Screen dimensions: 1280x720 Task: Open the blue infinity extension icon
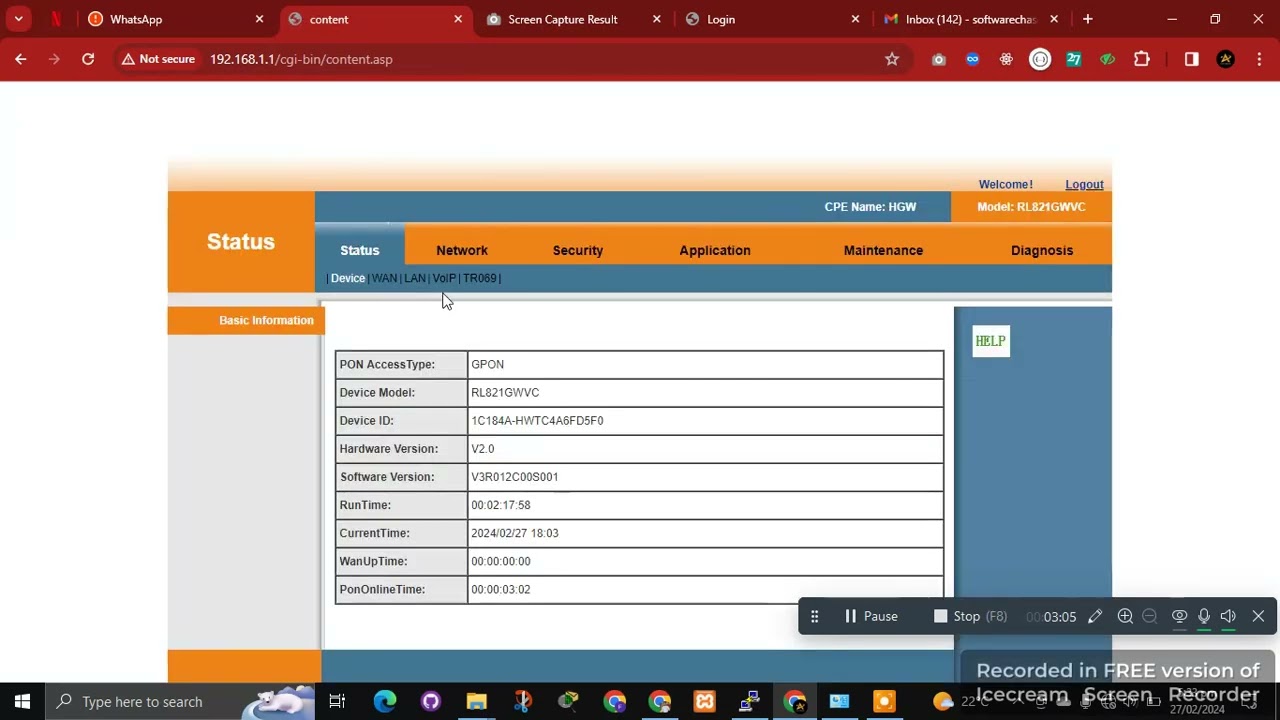(972, 59)
